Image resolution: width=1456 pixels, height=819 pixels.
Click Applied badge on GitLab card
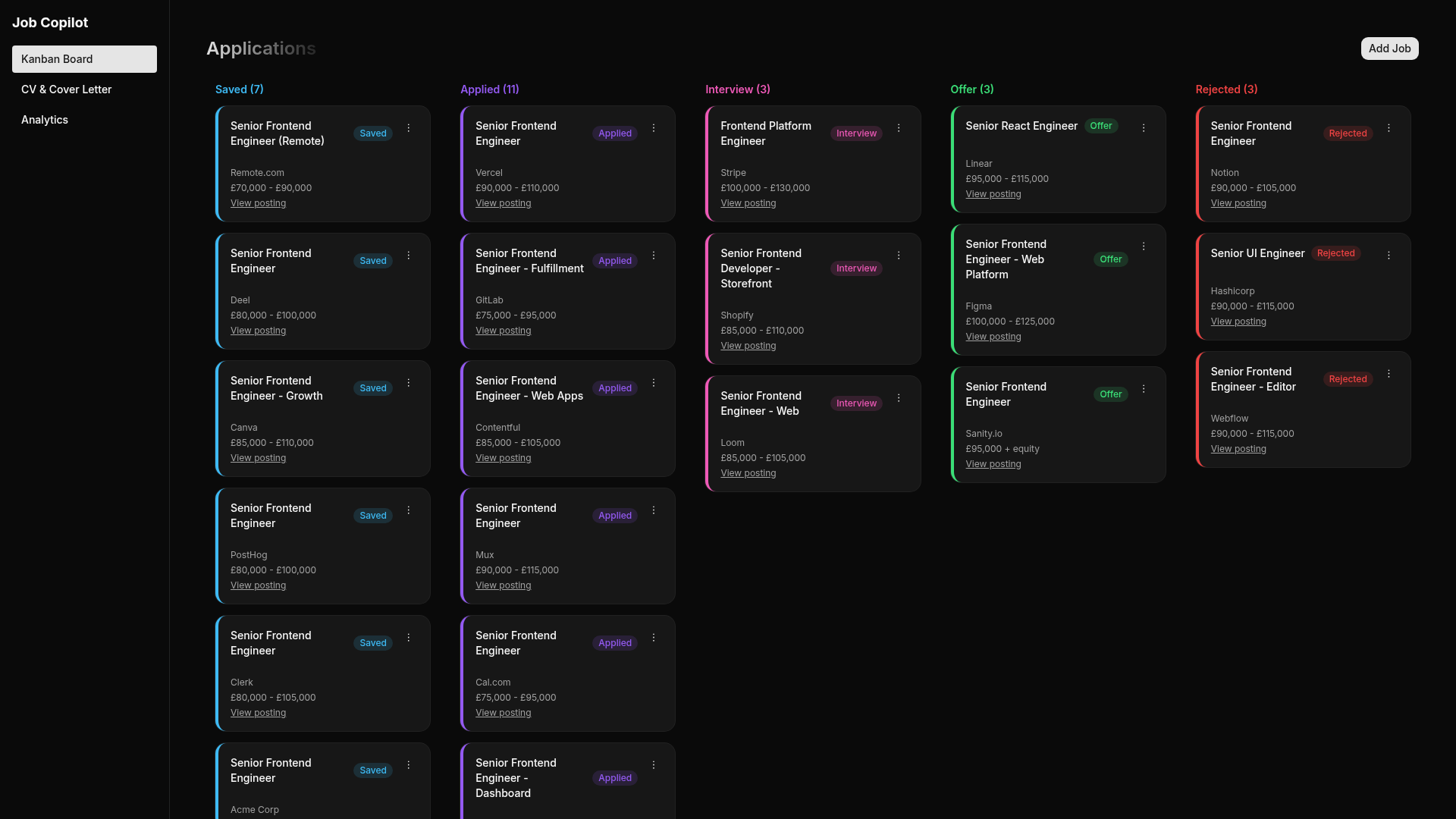point(614,261)
